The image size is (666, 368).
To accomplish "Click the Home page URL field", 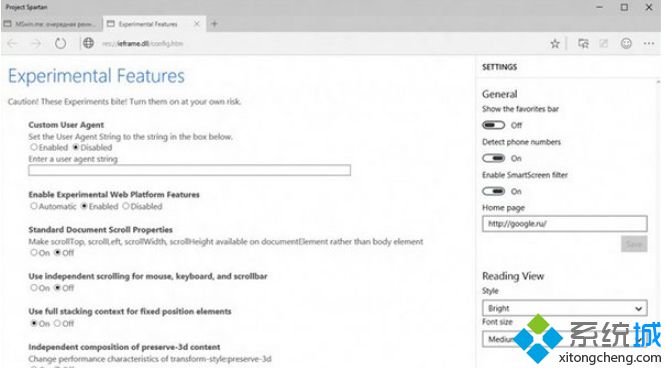I will pyautogui.click(x=564, y=224).
